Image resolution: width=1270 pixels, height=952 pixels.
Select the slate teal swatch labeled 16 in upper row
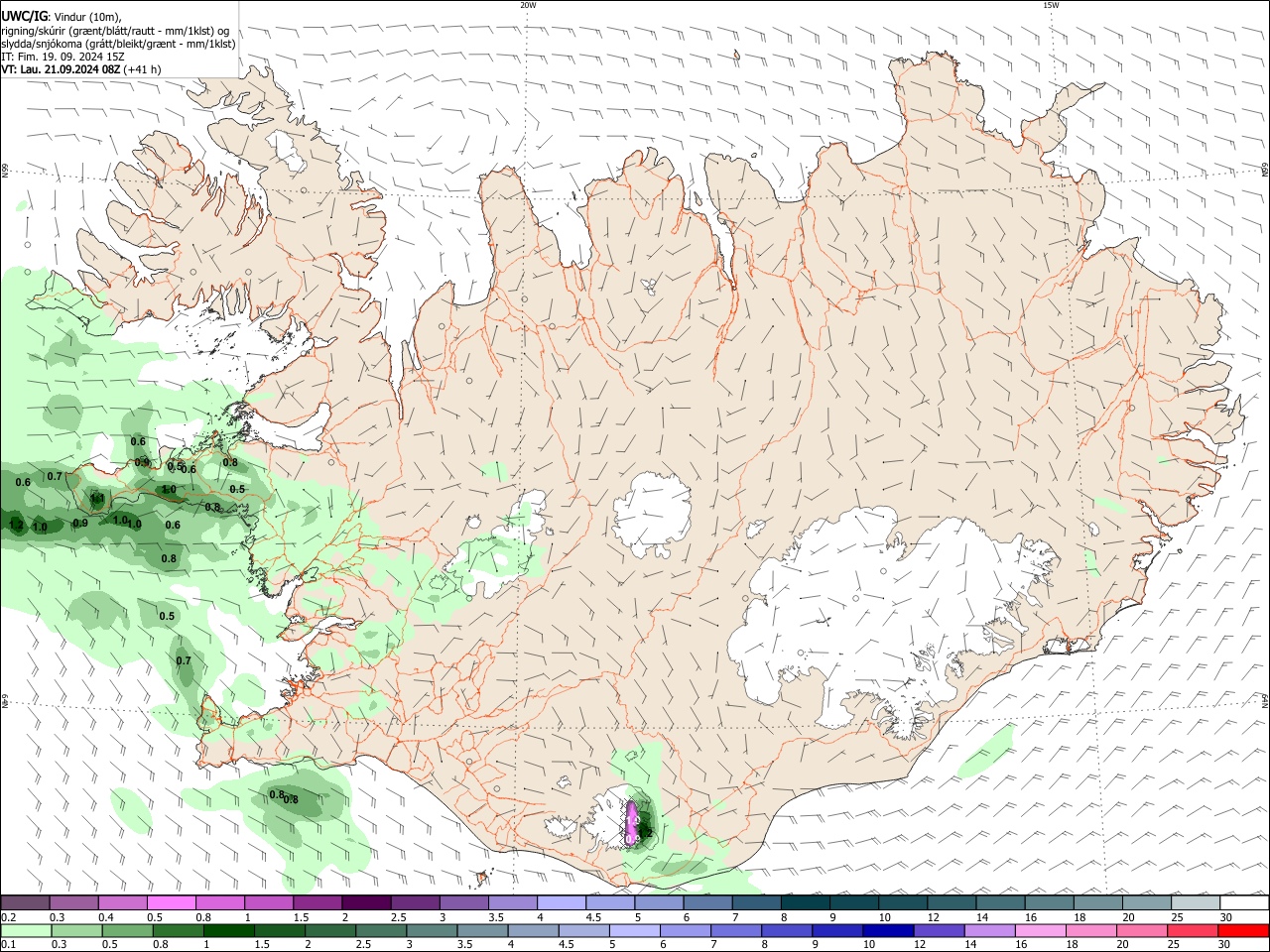coord(1050,903)
